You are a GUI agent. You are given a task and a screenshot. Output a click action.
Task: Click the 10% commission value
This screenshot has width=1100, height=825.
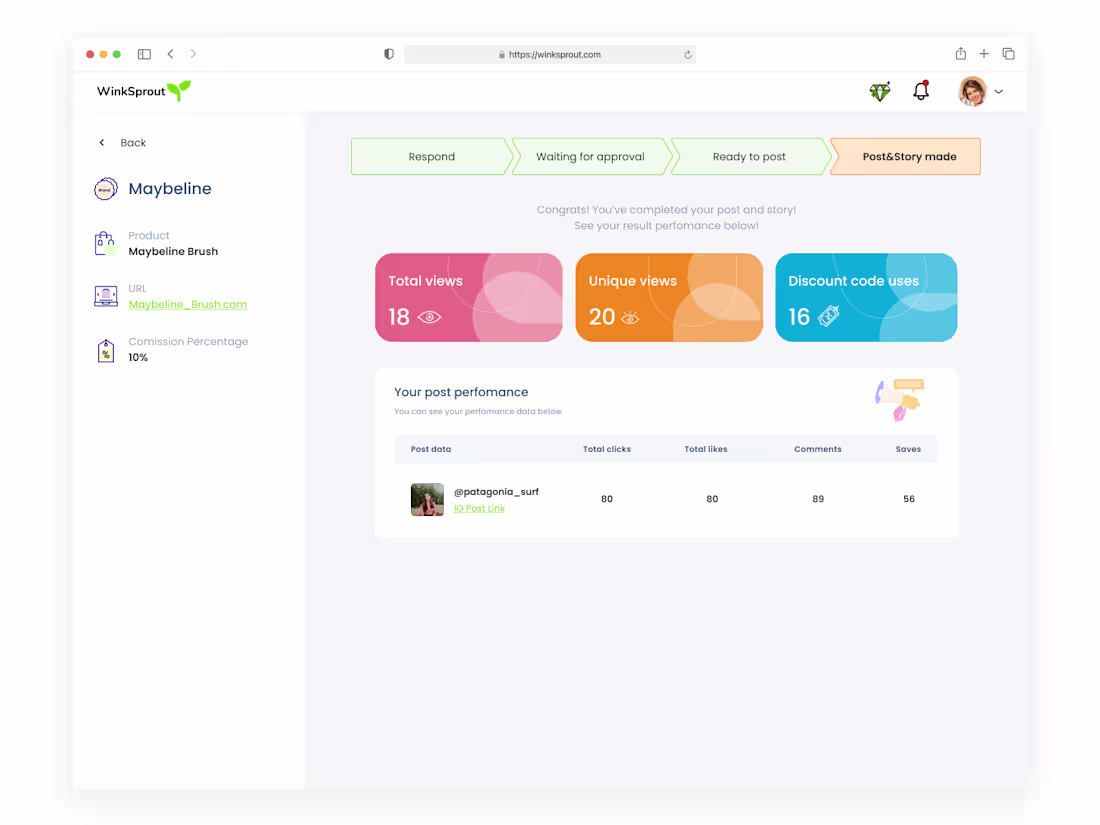coord(138,357)
